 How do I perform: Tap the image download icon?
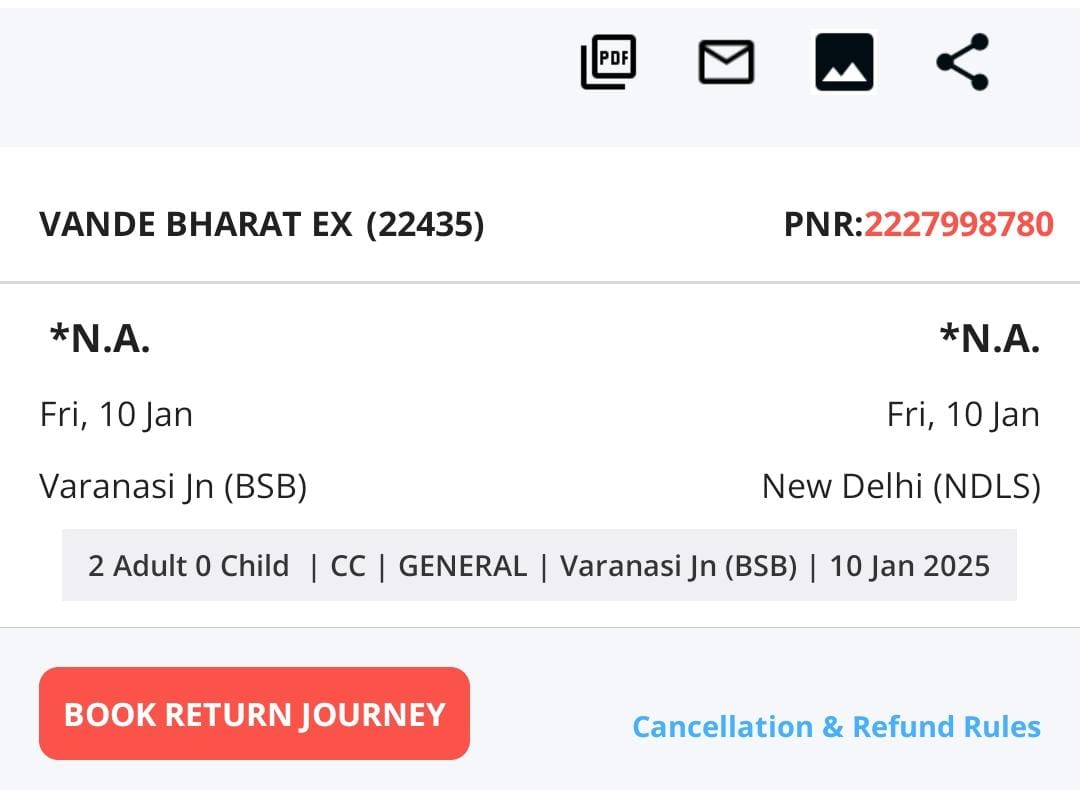coord(845,61)
